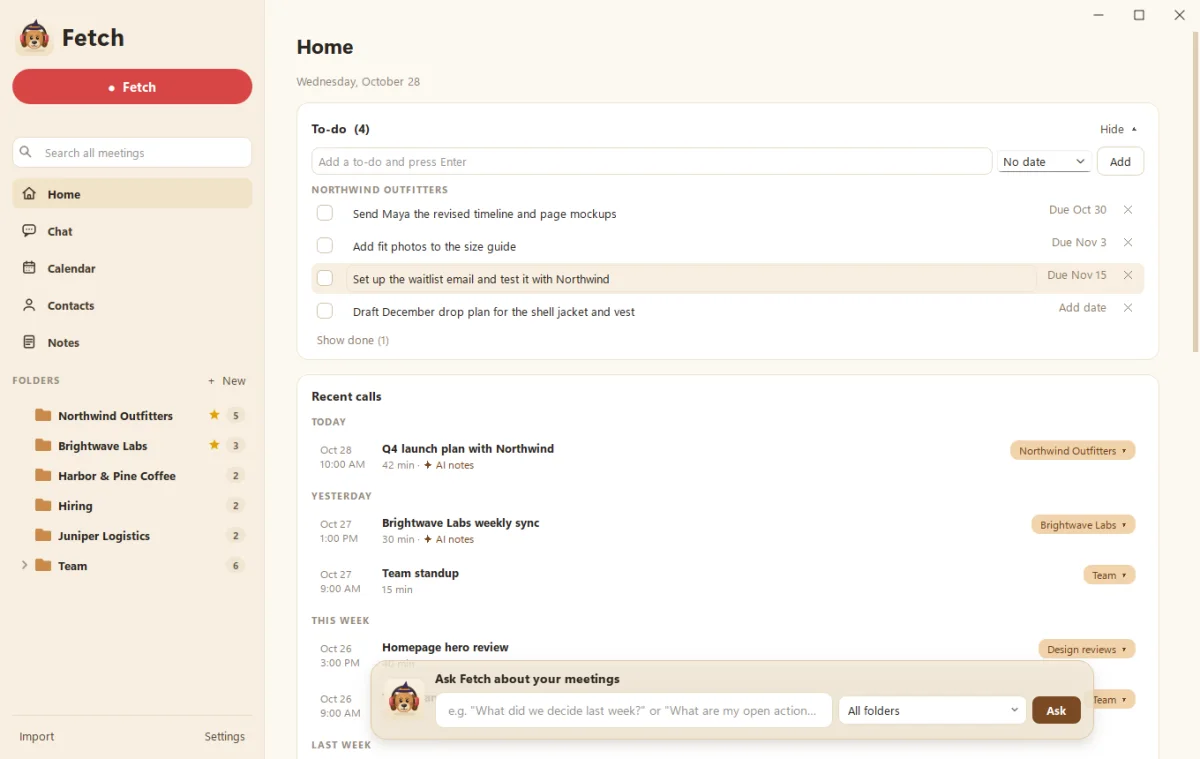This screenshot has height=759, width=1200.
Task: Click the Fetch dog avatar in Ask bar
Action: pyautogui.click(x=404, y=699)
